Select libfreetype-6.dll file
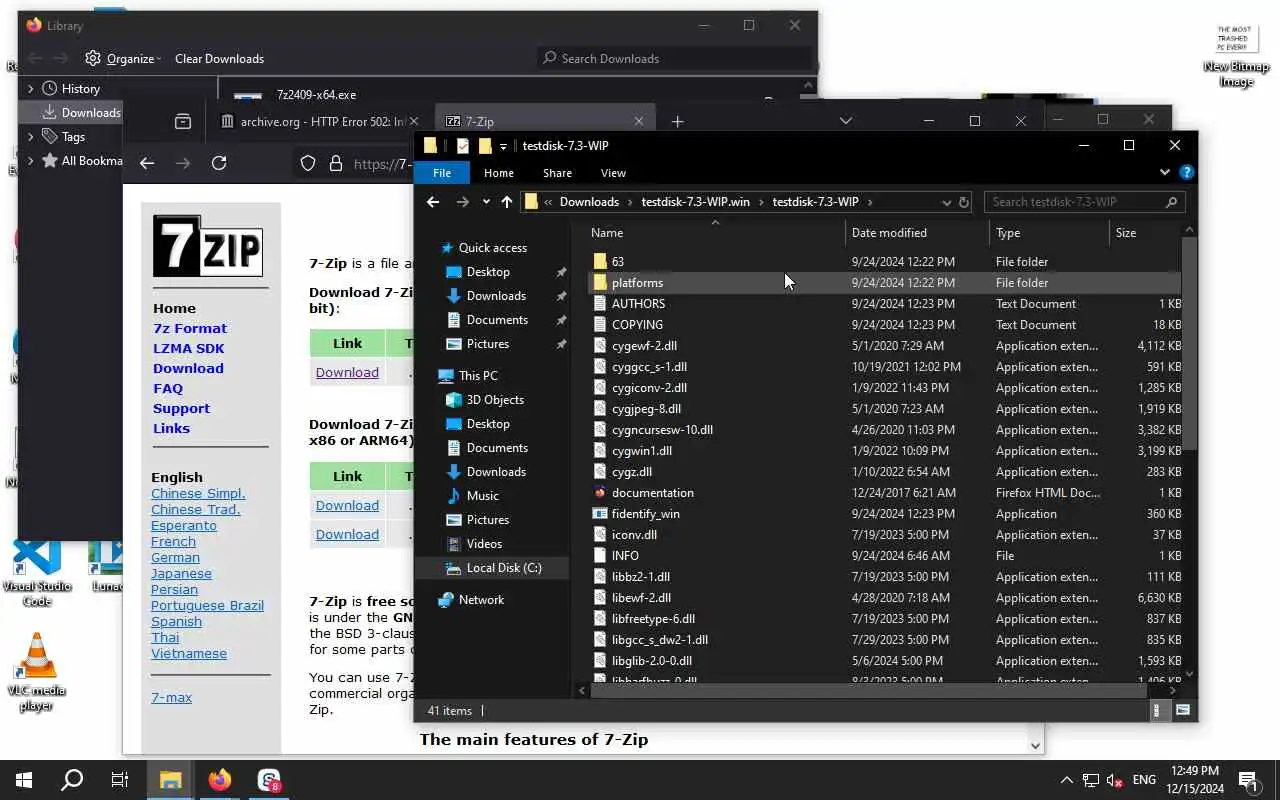The image size is (1280, 800). [x=653, y=619]
